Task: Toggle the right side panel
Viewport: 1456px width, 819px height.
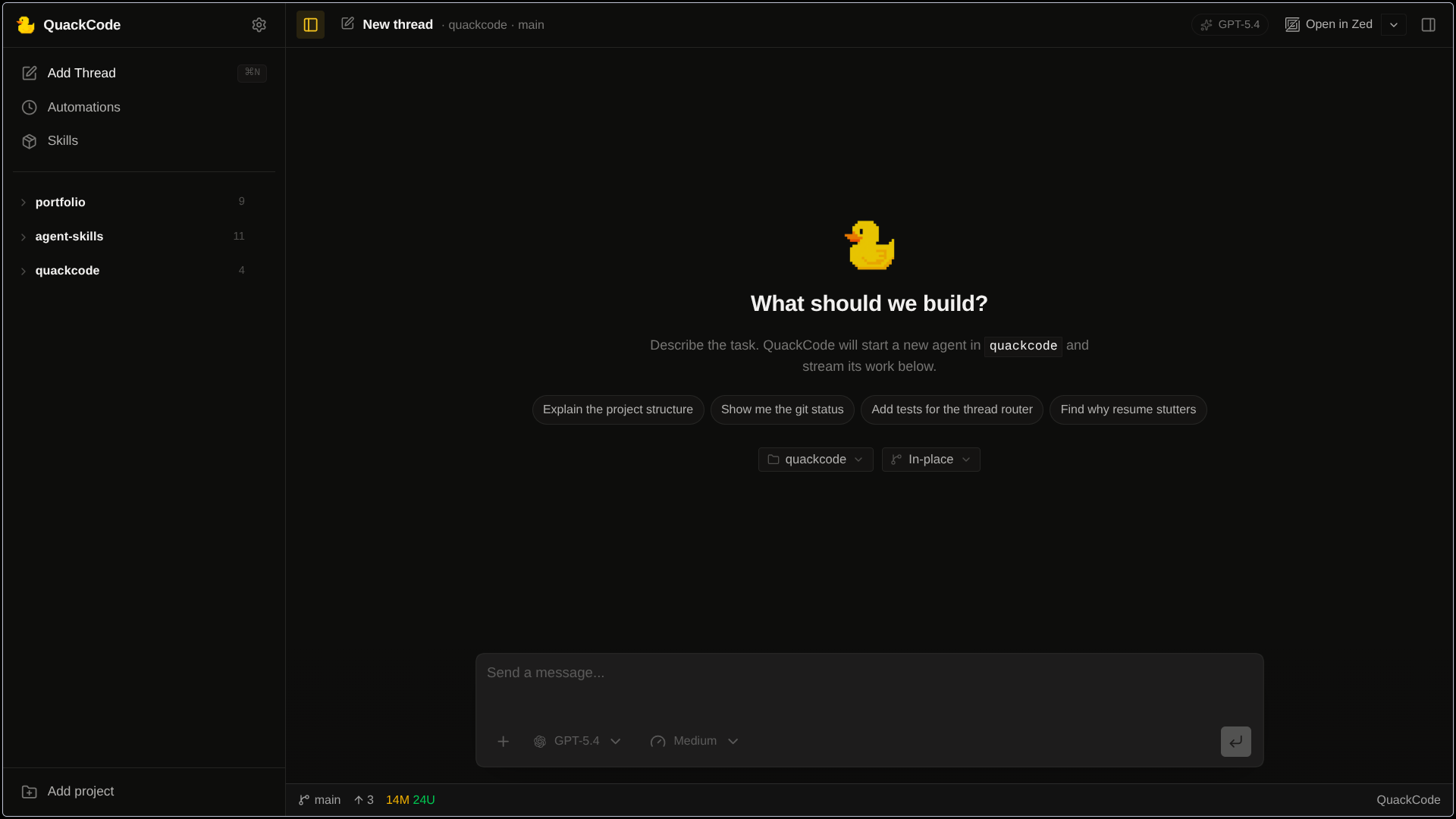Action: click(x=1429, y=24)
